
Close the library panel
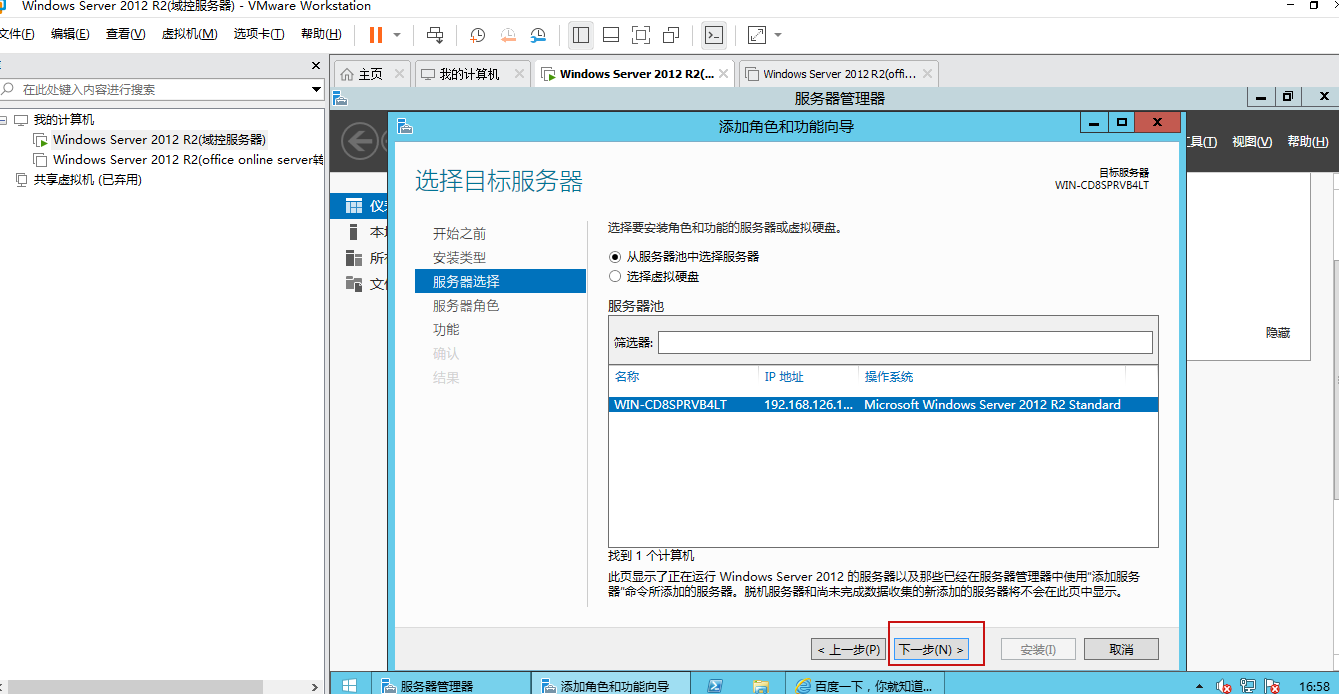316,66
